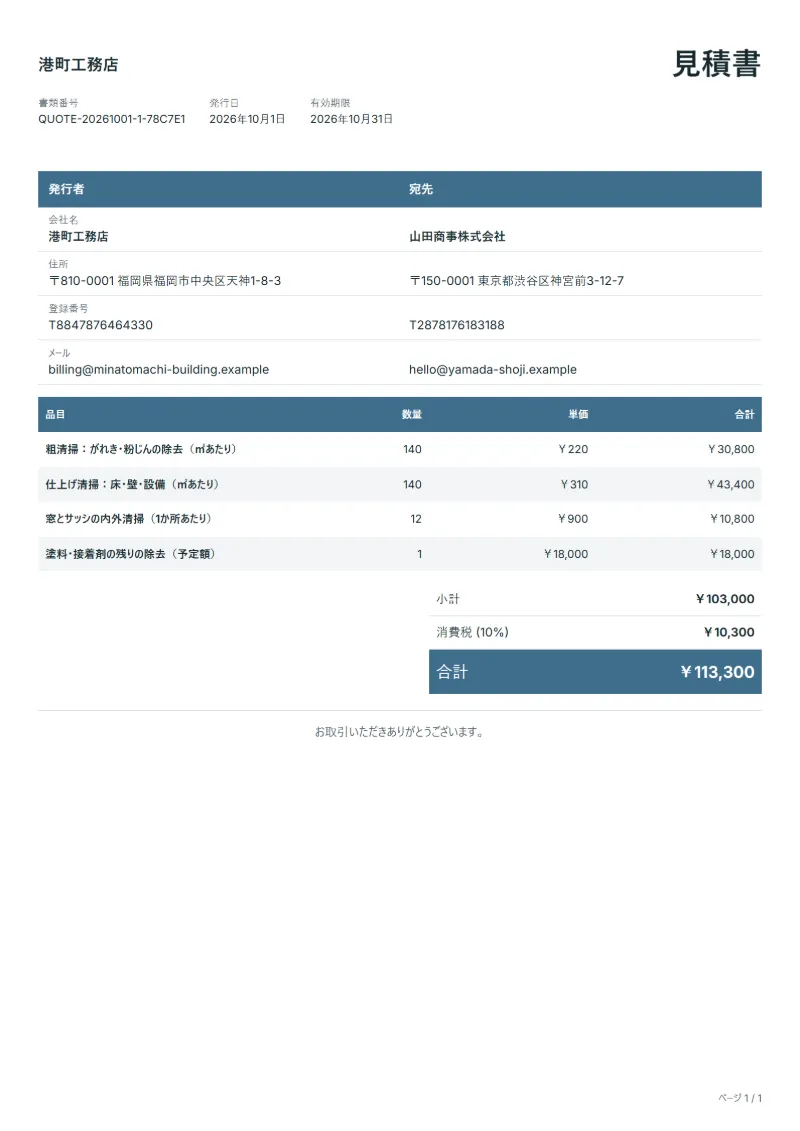Click the 消費税 (10%) label
800x1131 pixels.
pos(472,632)
